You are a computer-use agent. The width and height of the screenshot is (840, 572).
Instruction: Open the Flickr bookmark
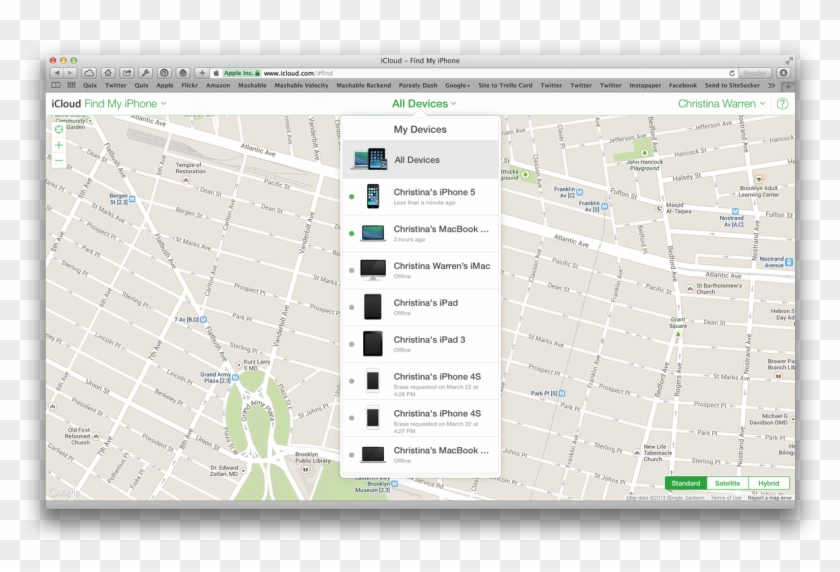tap(189, 85)
